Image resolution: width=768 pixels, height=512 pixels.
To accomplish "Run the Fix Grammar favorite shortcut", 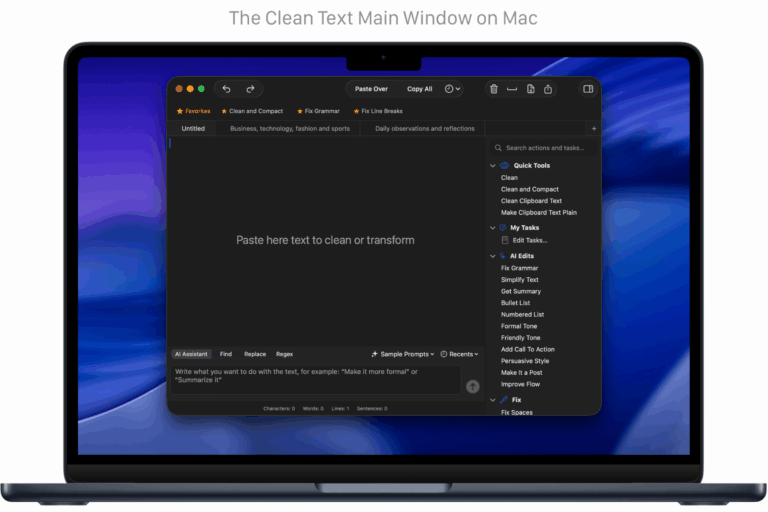I will coord(318,111).
